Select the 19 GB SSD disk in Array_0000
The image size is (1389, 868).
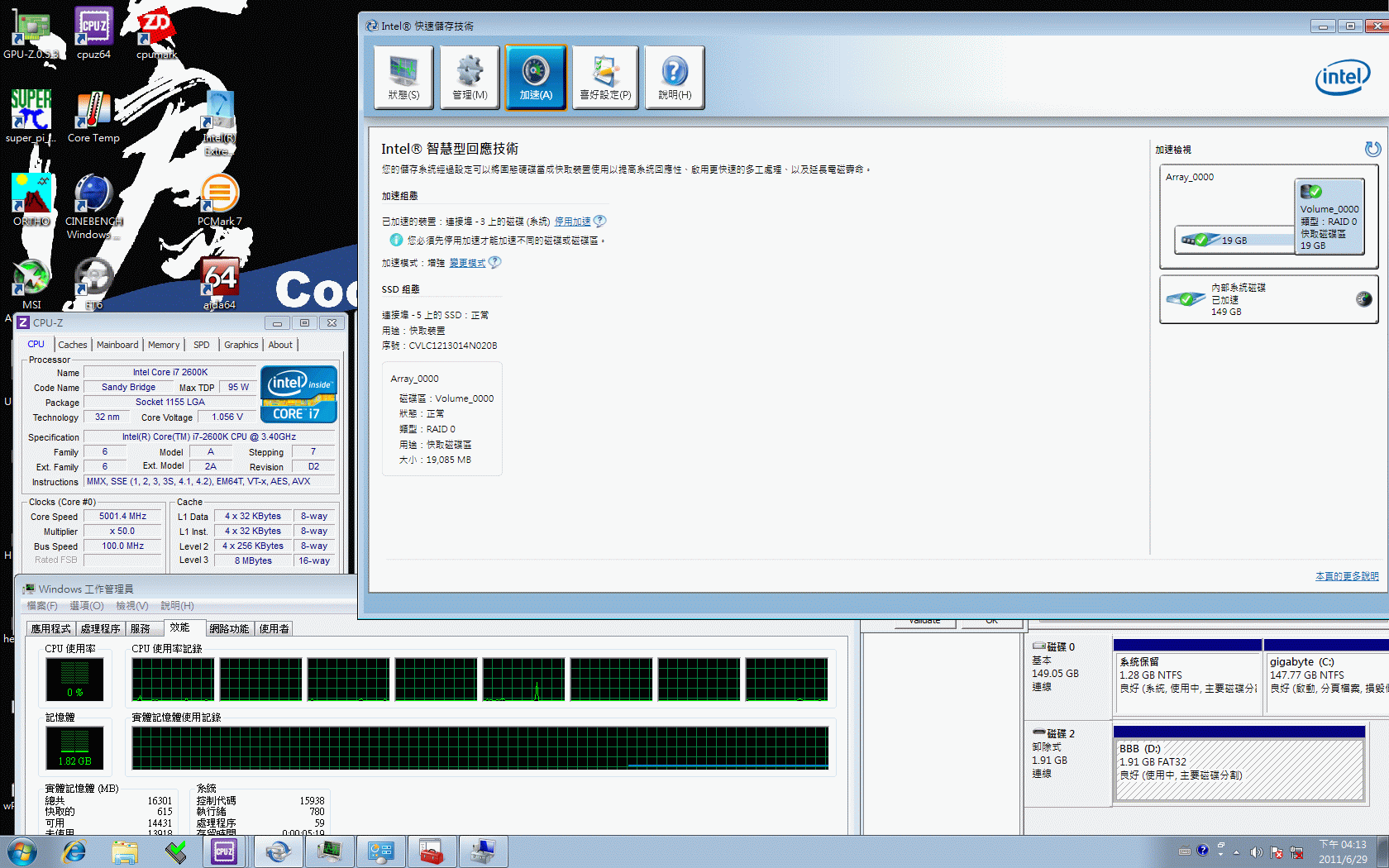tap(1234, 240)
